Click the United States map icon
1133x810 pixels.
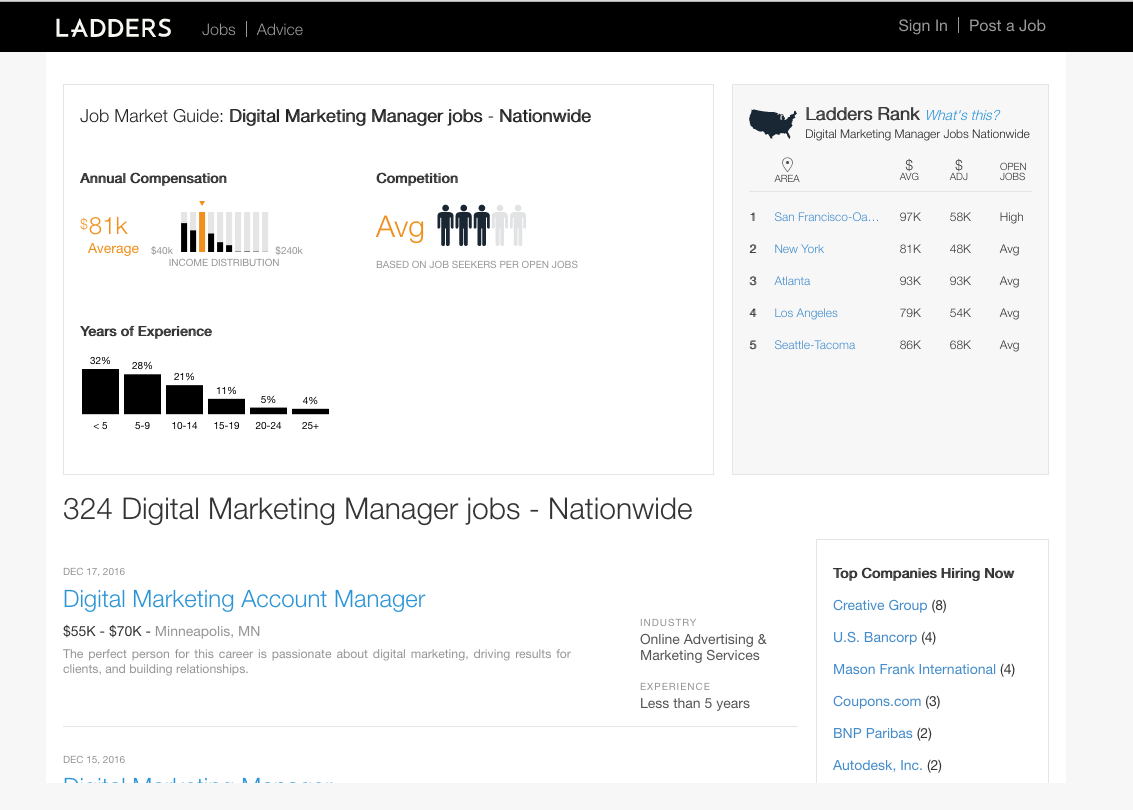[772, 123]
